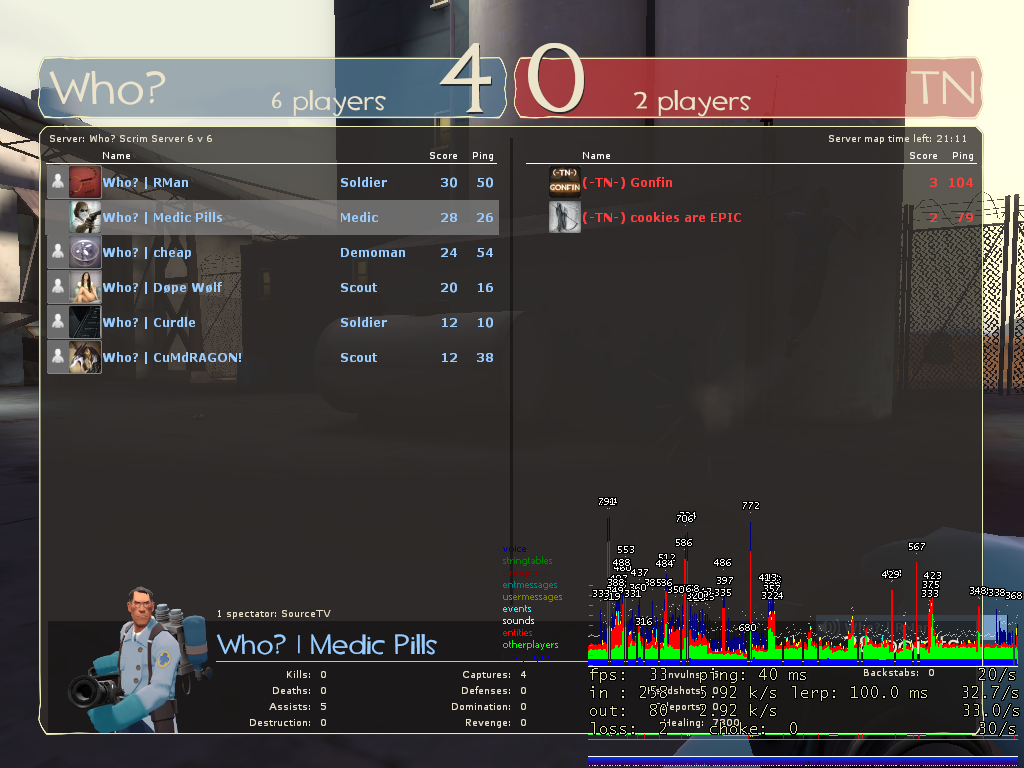Click the blue team score 4
1024x768 pixels.
coord(466,81)
